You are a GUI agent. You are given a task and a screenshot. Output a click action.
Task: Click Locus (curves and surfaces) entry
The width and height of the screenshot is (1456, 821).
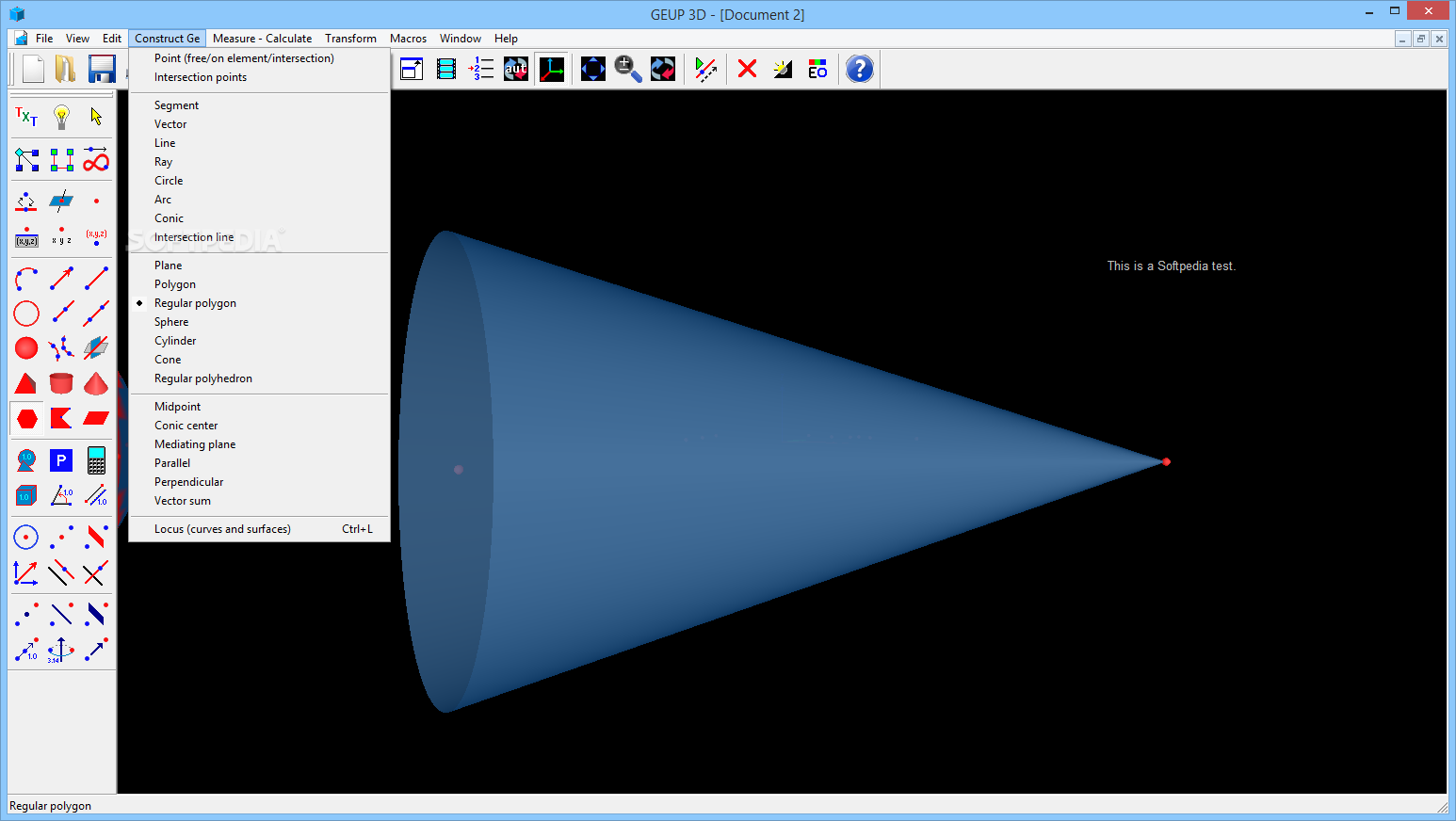point(259,529)
